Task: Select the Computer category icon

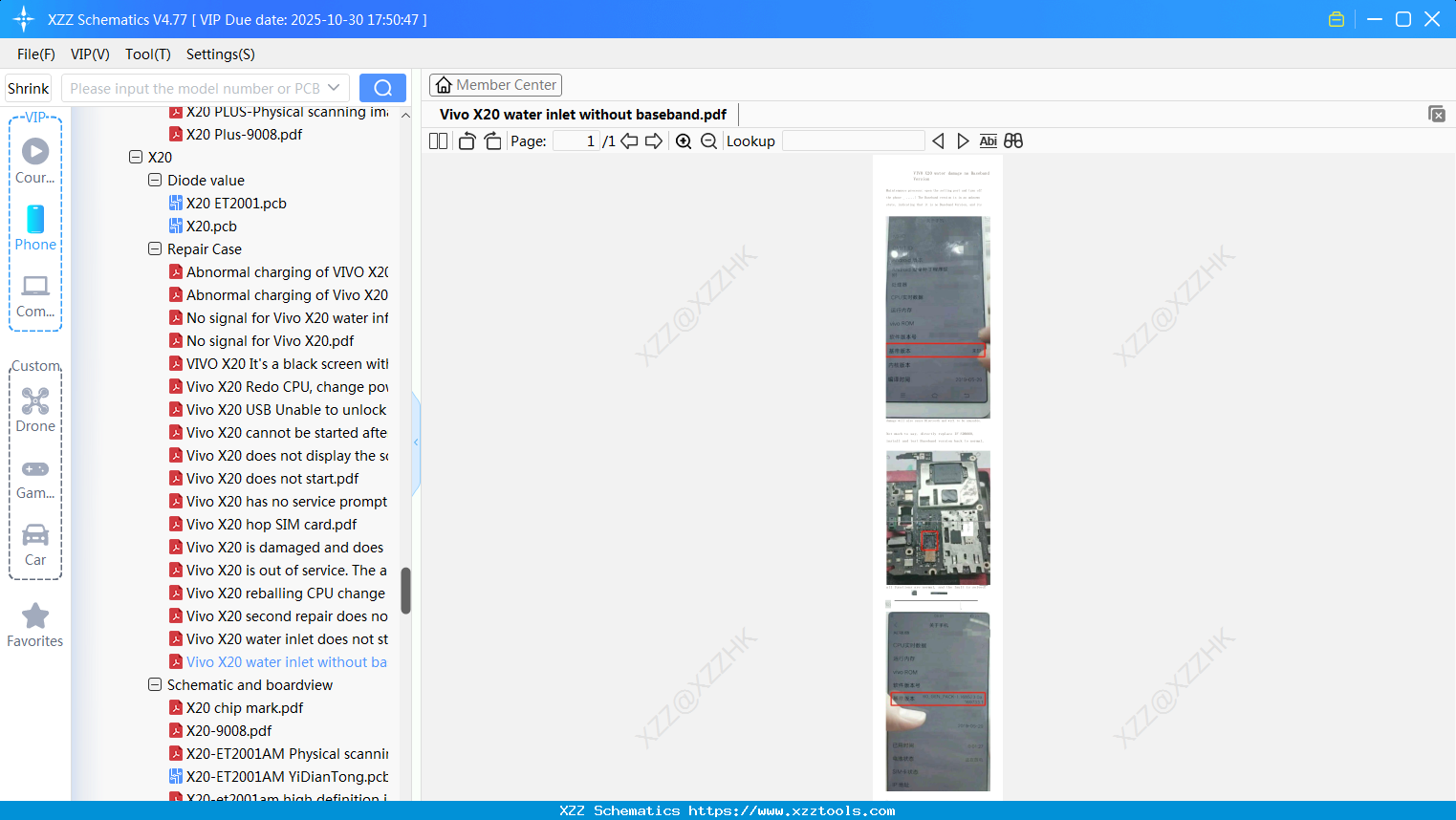Action: (x=35, y=296)
